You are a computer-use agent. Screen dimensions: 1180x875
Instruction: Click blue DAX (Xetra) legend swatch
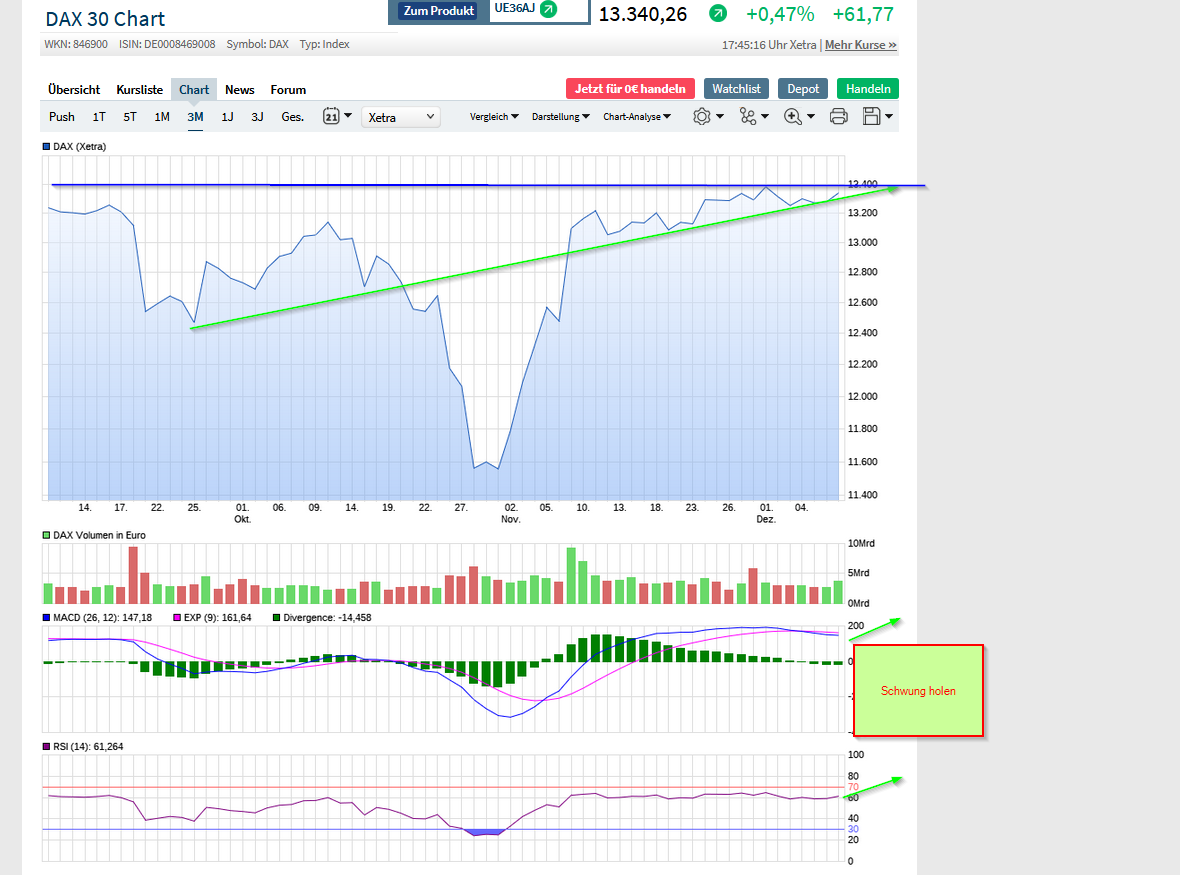point(46,147)
